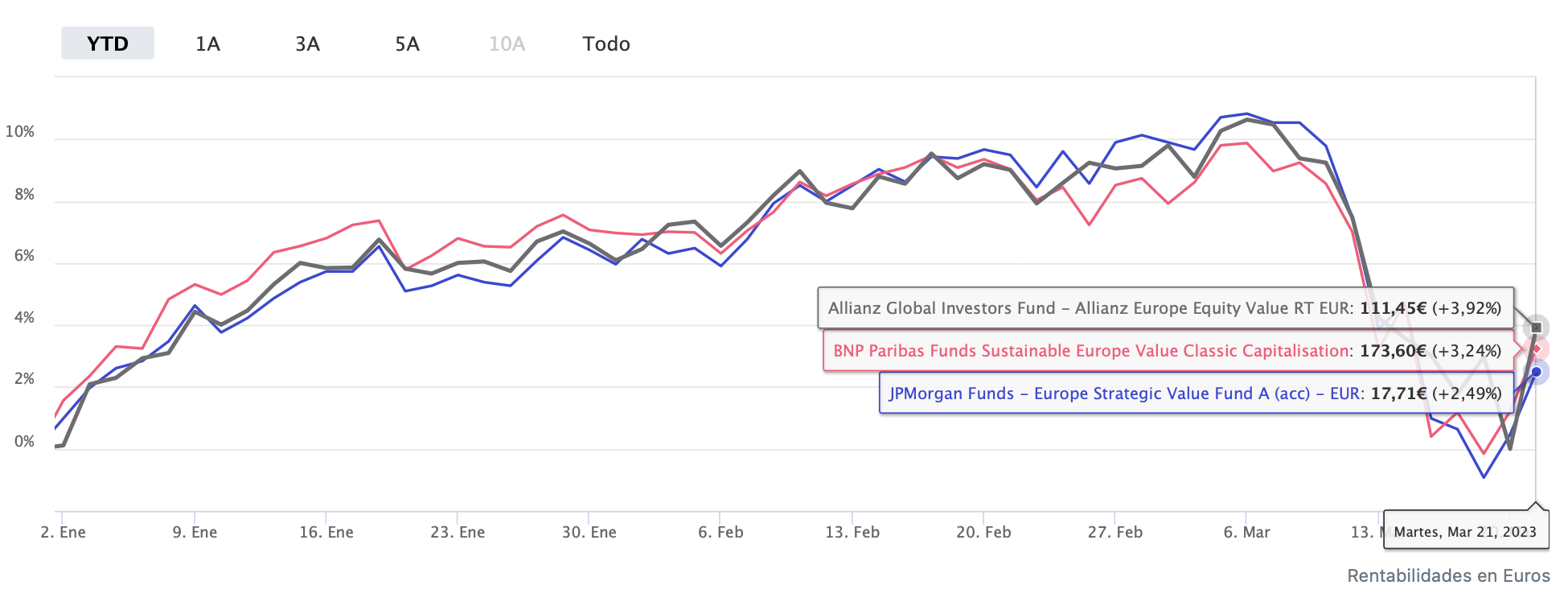
Task: Click the greyed-out 10A range tab
Action: [507, 43]
